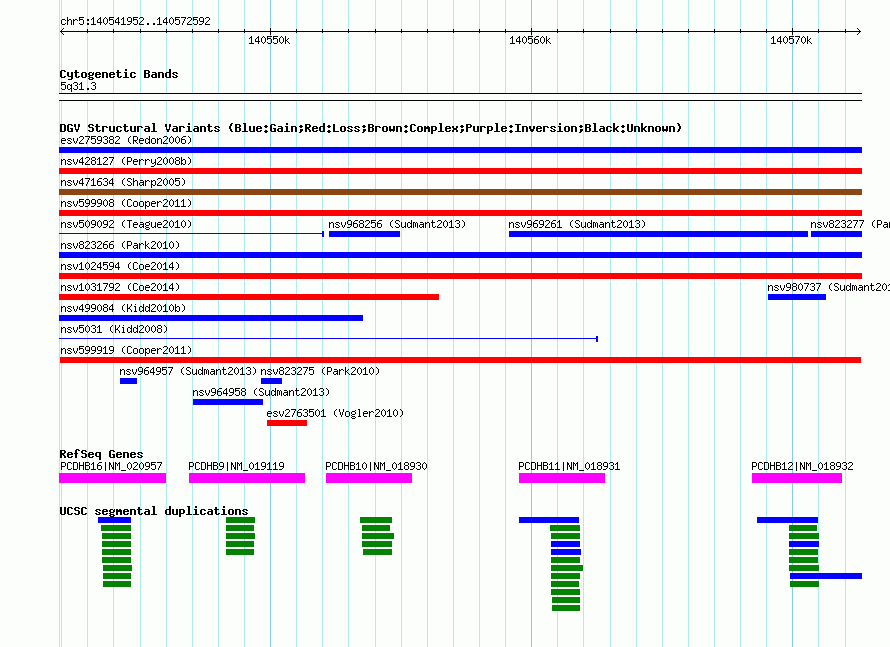Open the nsv499084 (Kidd2010b) label
Viewport: 890px width, 647px height.
(x=123, y=308)
